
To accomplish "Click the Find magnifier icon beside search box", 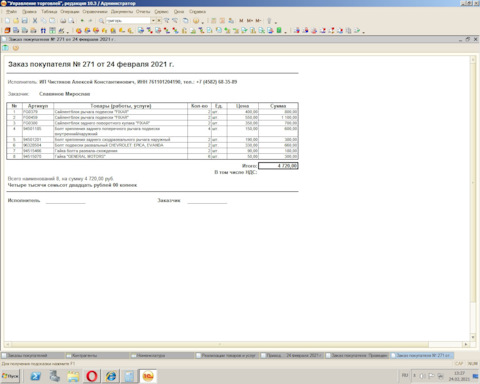I will click(101, 21).
